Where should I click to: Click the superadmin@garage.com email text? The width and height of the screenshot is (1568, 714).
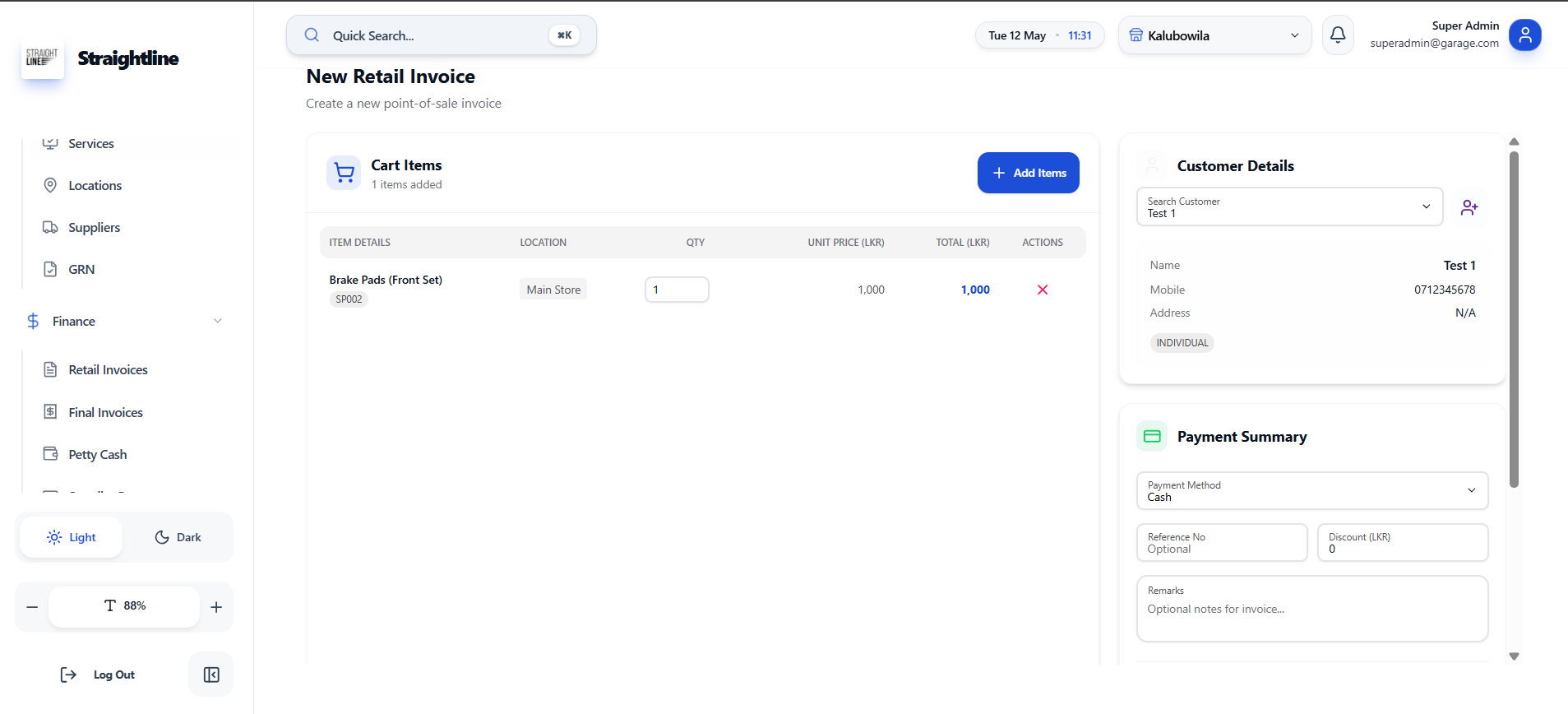(1434, 44)
